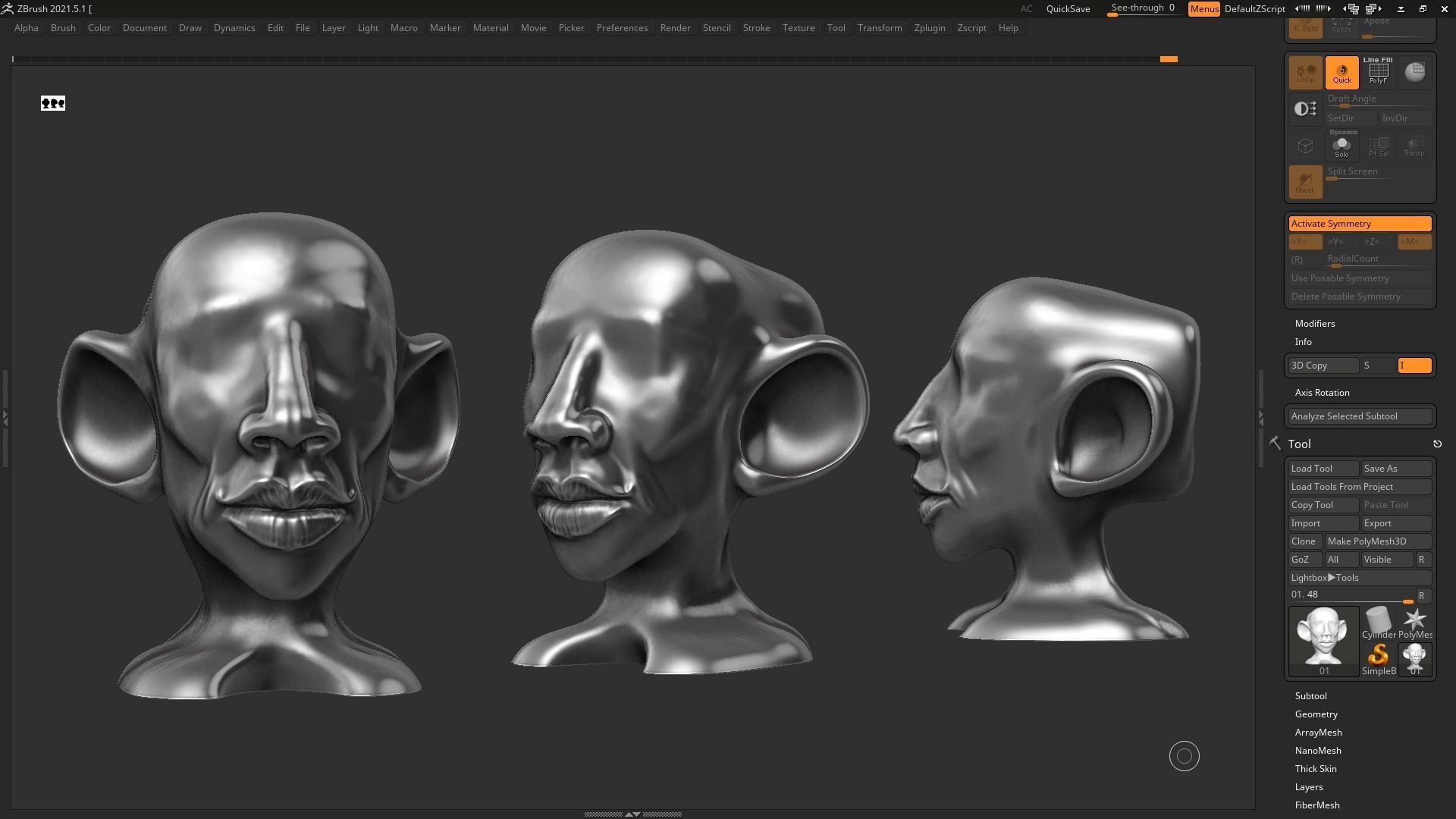Click the Transp transparency icon

[x=1414, y=146]
